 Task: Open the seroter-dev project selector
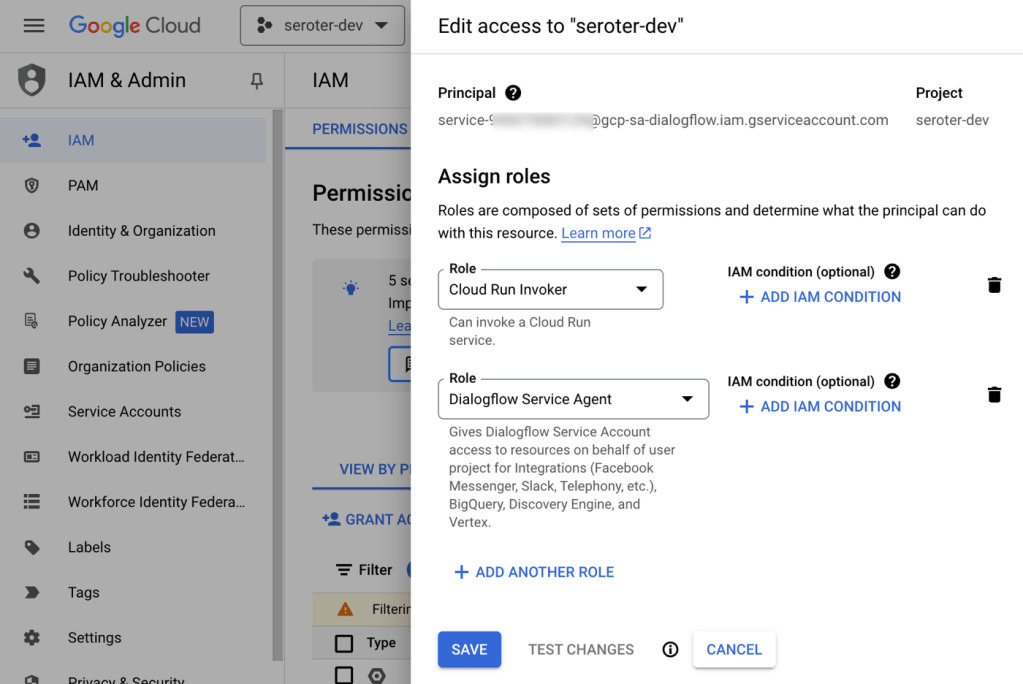point(322,26)
